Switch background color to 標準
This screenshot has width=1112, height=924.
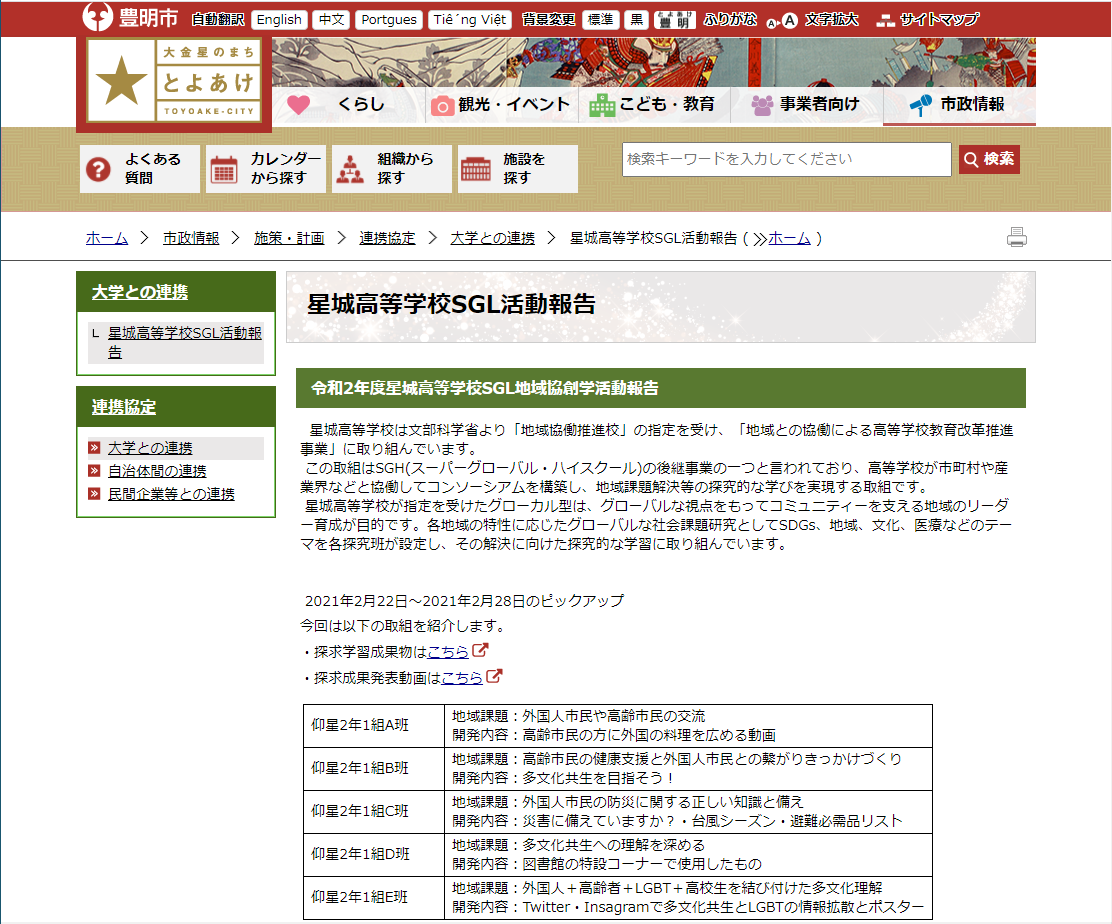[x=600, y=19]
